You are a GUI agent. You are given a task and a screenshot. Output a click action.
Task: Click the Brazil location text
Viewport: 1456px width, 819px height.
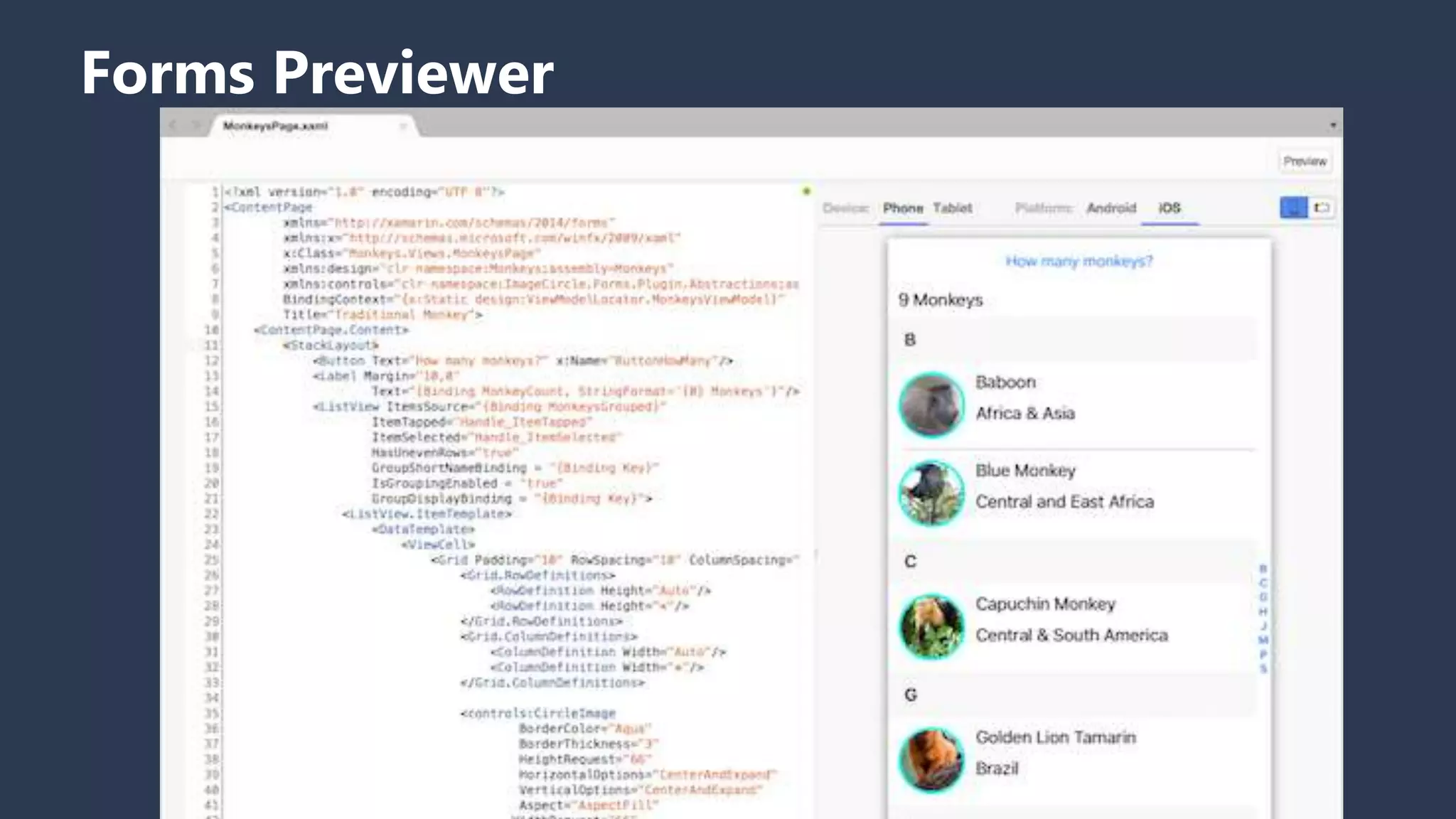pos(997,769)
